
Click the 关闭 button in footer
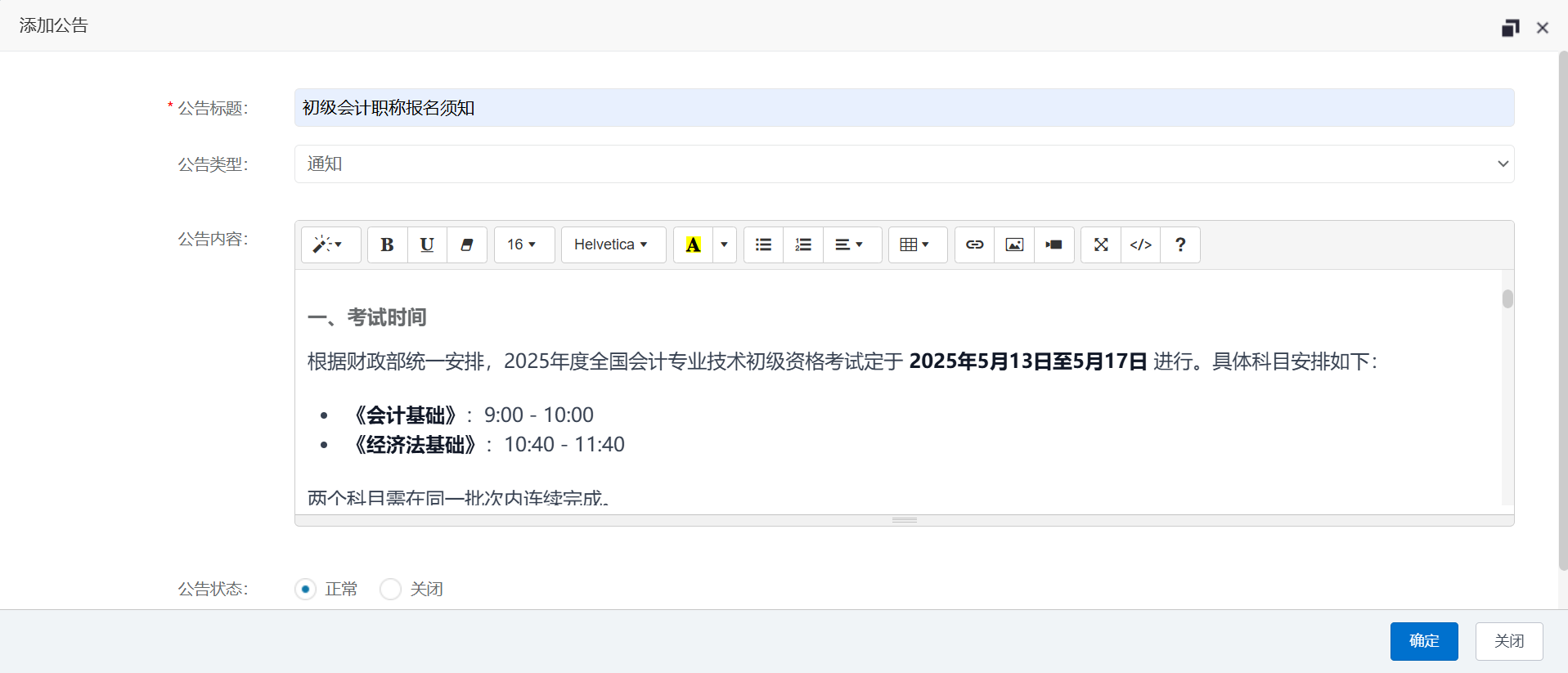point(1509,641)
